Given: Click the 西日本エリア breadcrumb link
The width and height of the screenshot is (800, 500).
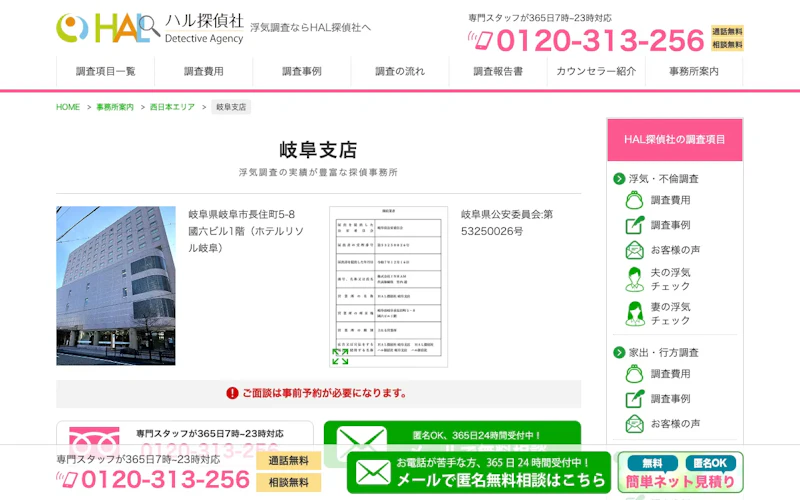Looking at the screenshot, I should (x=172, y=107).
